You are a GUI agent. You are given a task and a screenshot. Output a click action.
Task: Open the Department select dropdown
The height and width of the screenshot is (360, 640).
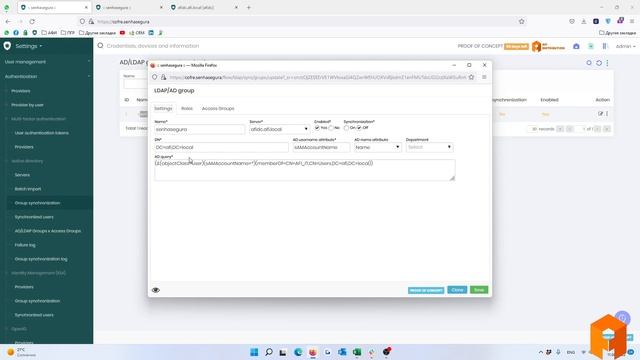point(429,147)
